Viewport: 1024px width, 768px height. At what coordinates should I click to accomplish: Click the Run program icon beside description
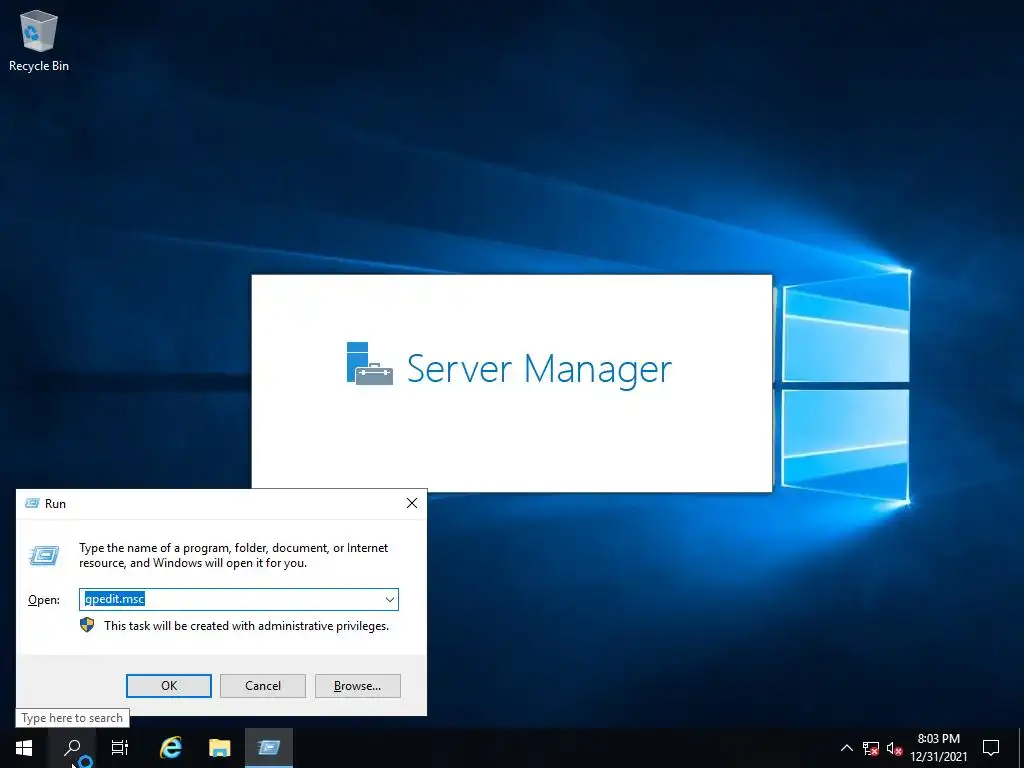44,556
